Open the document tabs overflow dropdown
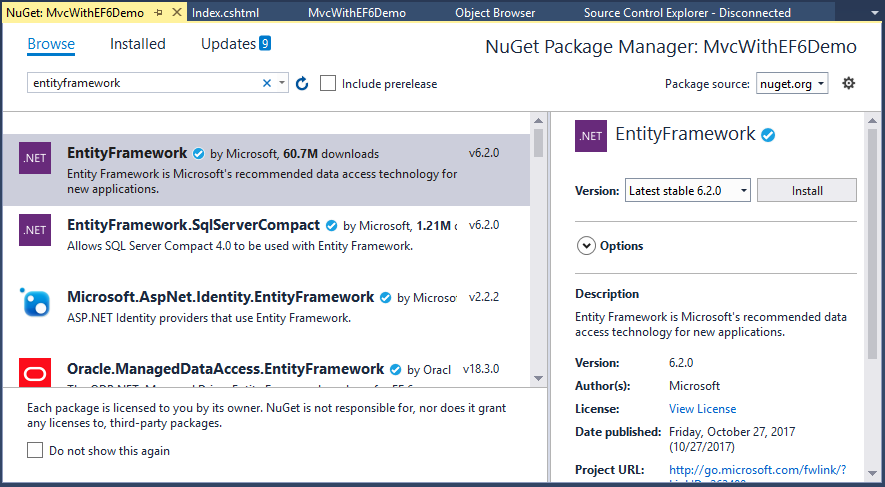885x487 pixels. 875,12
